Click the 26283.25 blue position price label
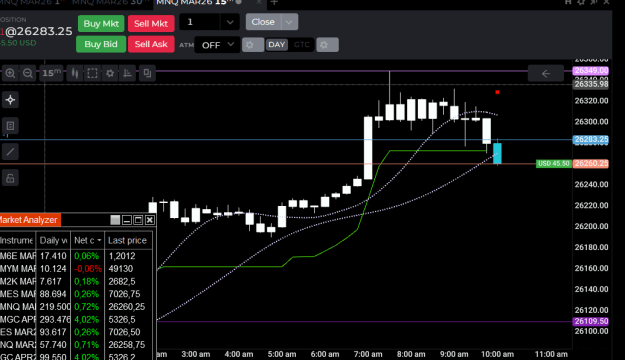The width and height of the screenshot is (625, 360). coord(591,140)
